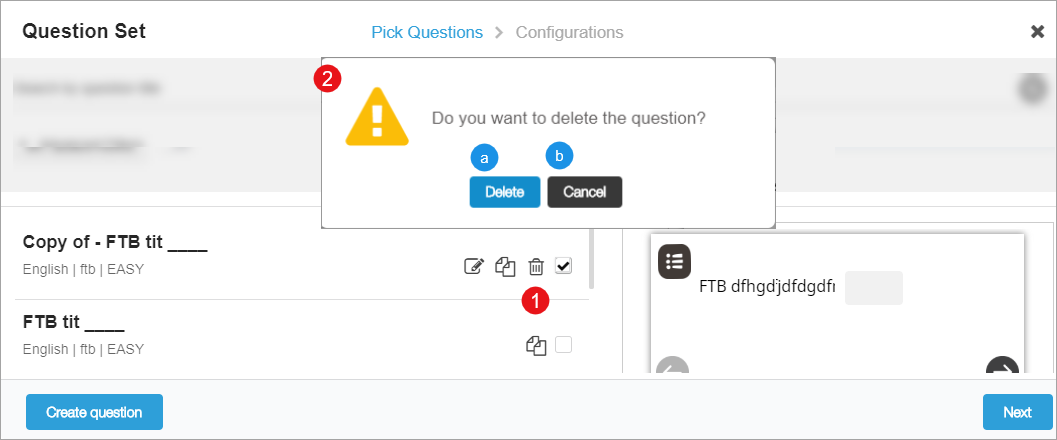Proceed with the Next button
The width and height of the screenshot is (1057, 440).
(x=1017, y=412)
